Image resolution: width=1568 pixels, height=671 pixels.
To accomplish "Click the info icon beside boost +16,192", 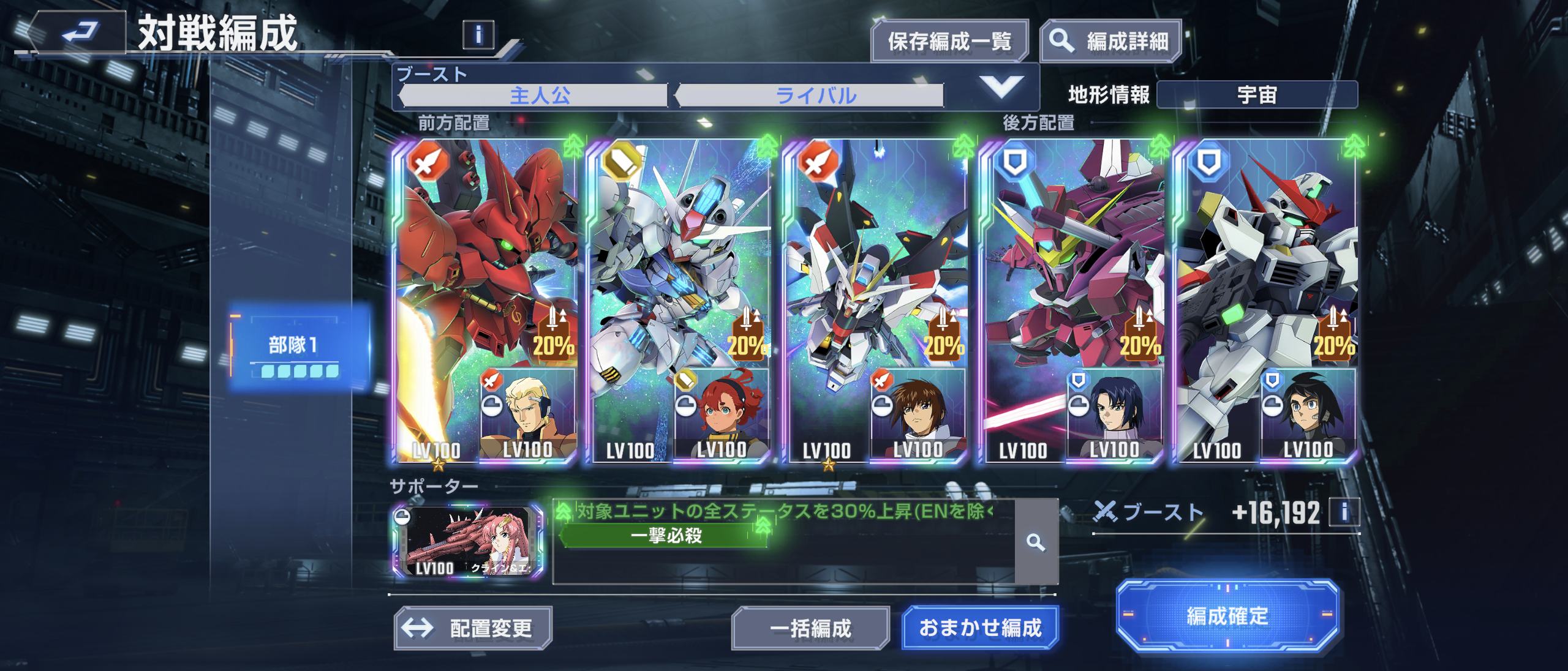I will tap(1344, 511).
